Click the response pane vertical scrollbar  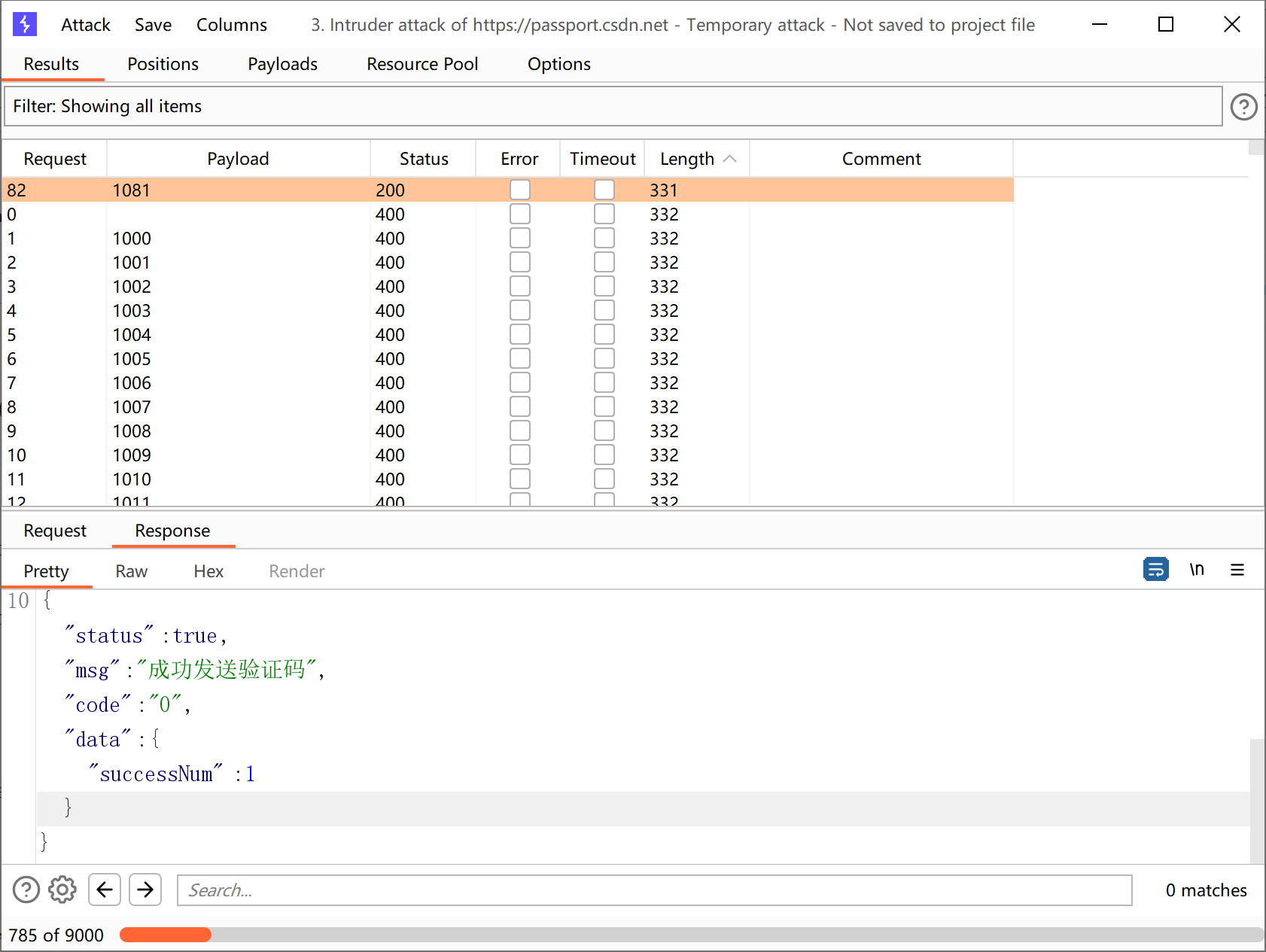[1257, 801]
